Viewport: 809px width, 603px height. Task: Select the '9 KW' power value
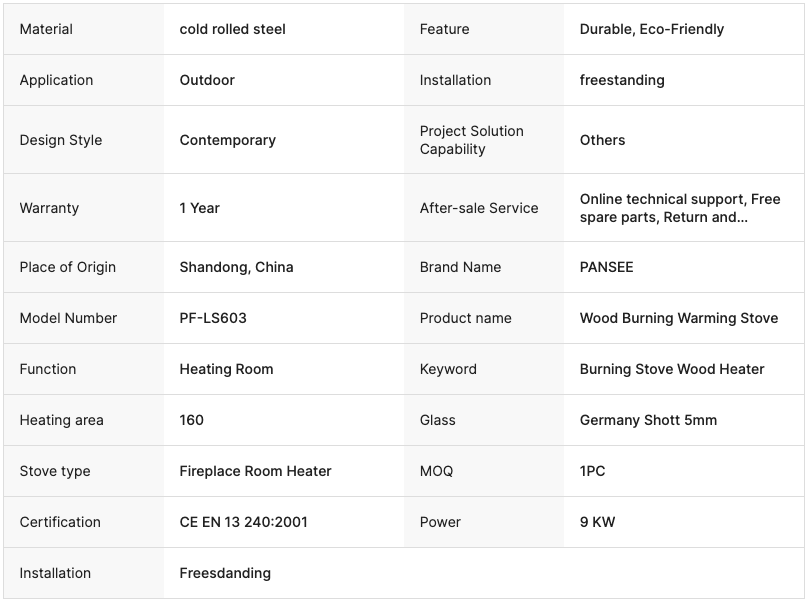click(597, 522)
